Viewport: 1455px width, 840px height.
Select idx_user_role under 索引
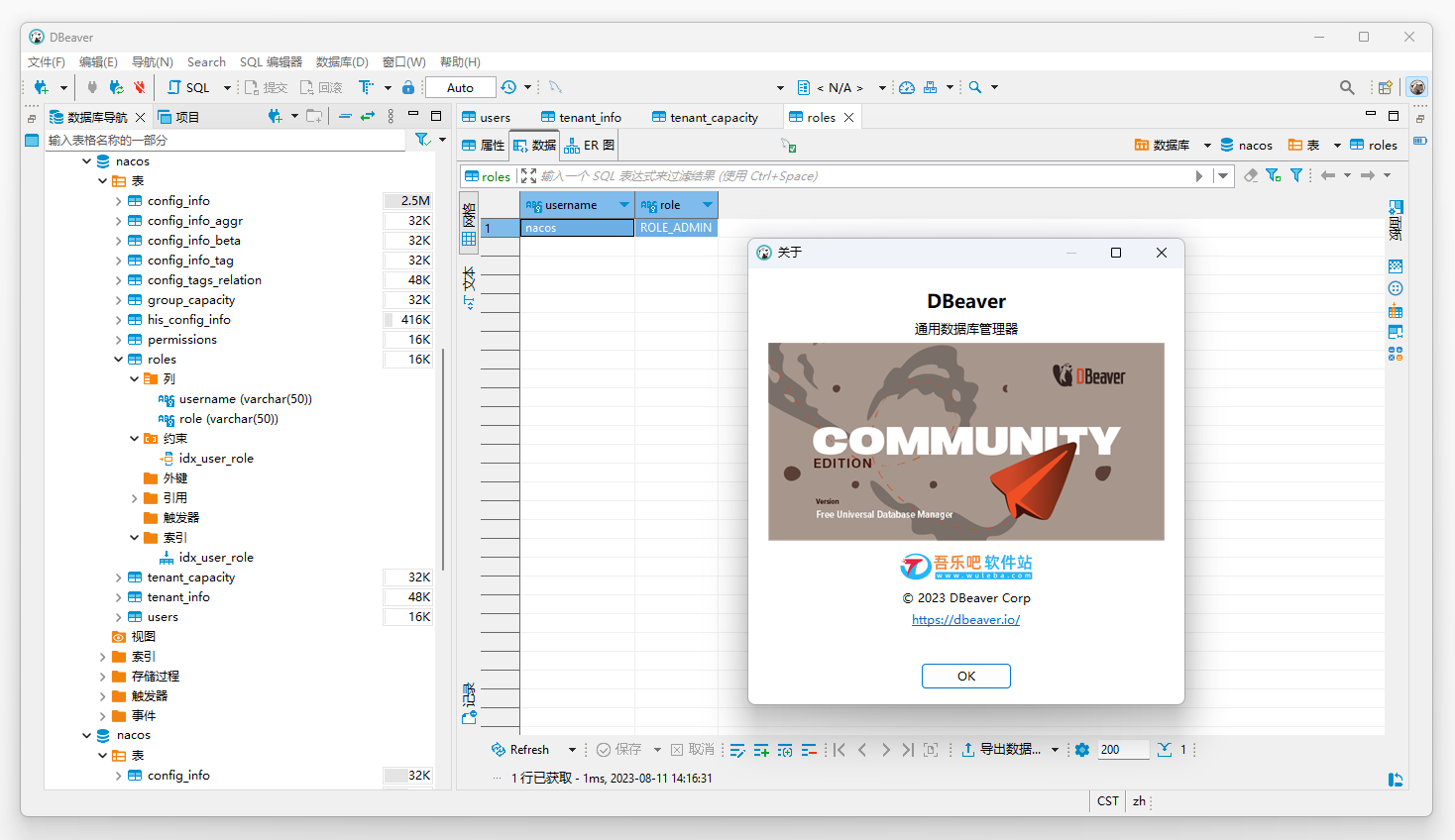pyautogui.click(x=206, y=558)
